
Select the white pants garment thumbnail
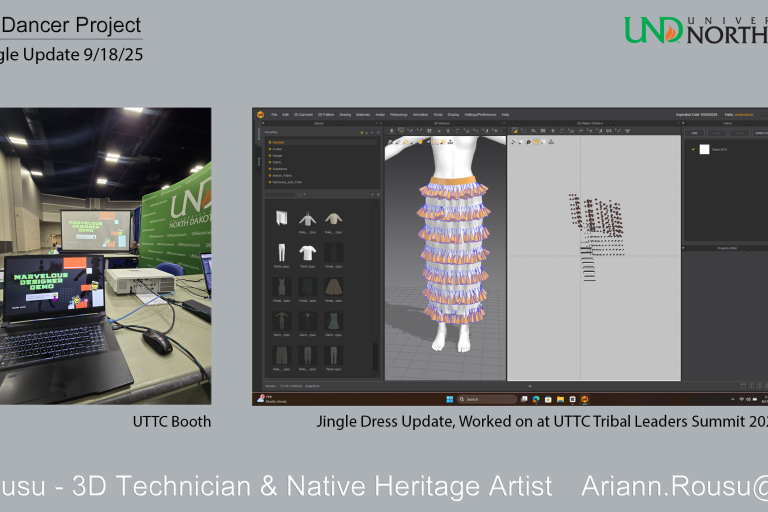(x=282, y=253)
